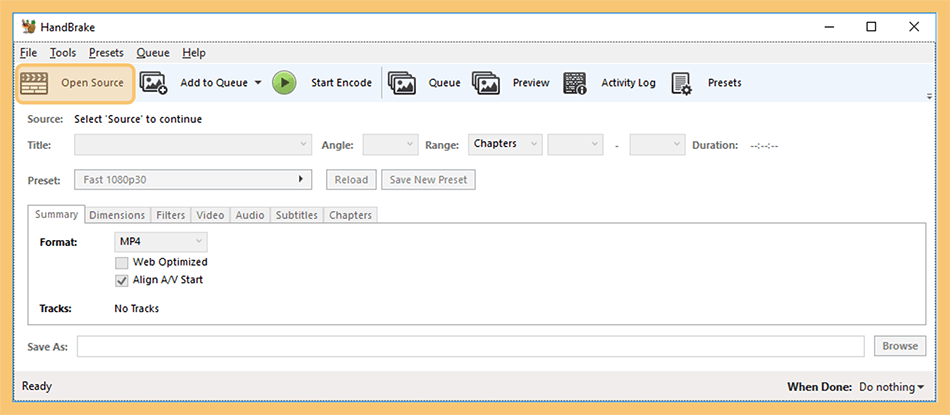
Task: Click the Start Encode label
Action: point(342,83)
